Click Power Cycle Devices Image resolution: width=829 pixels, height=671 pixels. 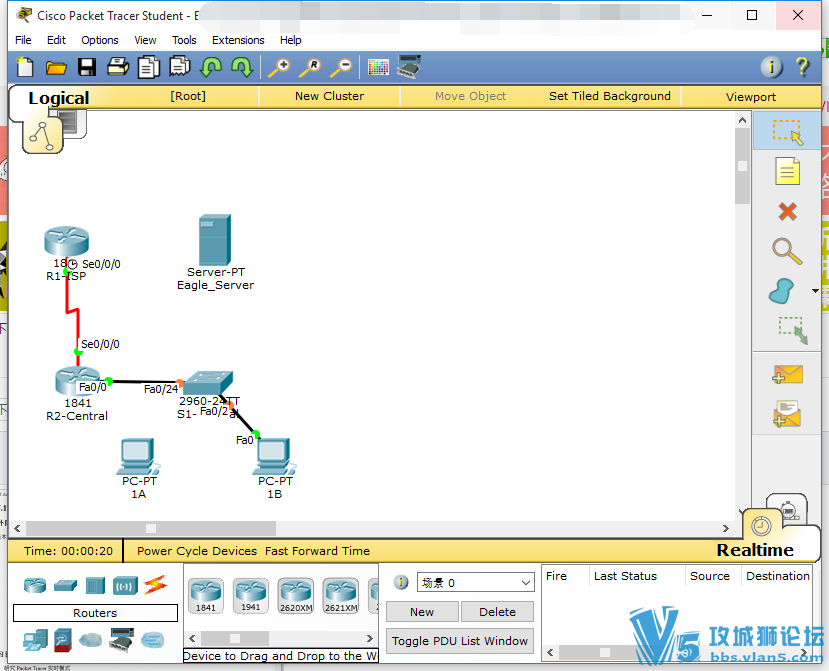point(197,551)
